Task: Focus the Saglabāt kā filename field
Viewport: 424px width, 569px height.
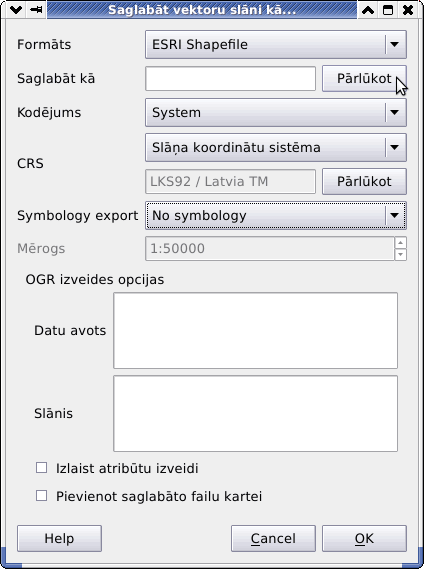Action: point(231,78)
